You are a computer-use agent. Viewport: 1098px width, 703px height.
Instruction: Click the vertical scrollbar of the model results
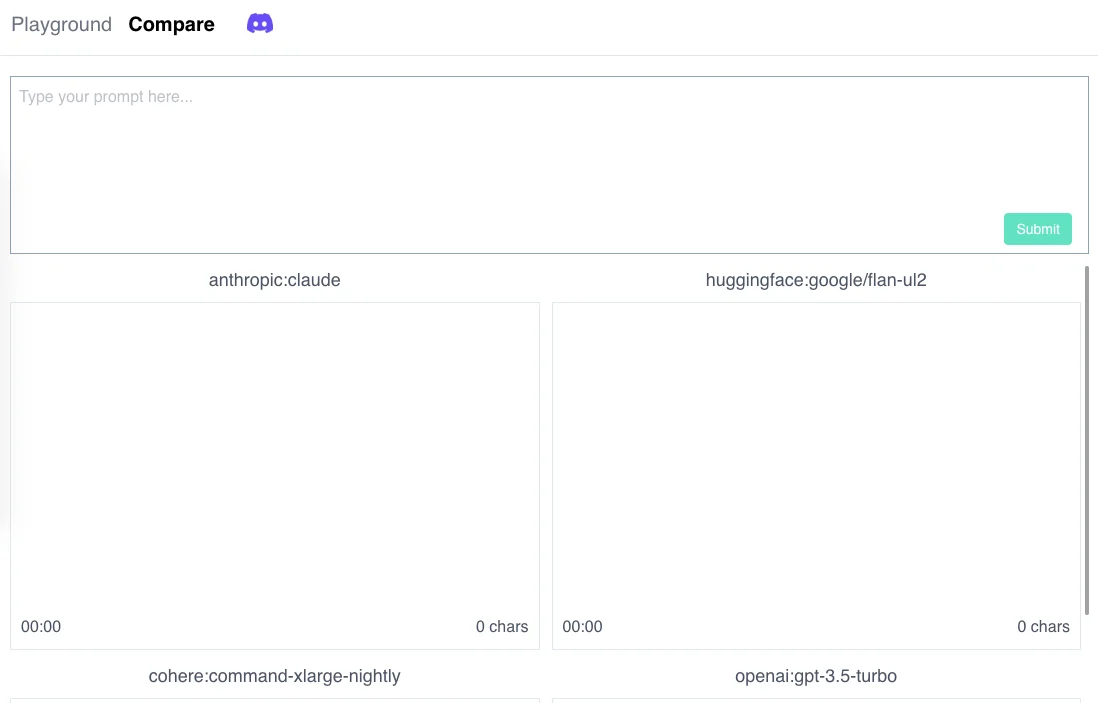(1087, 440)
